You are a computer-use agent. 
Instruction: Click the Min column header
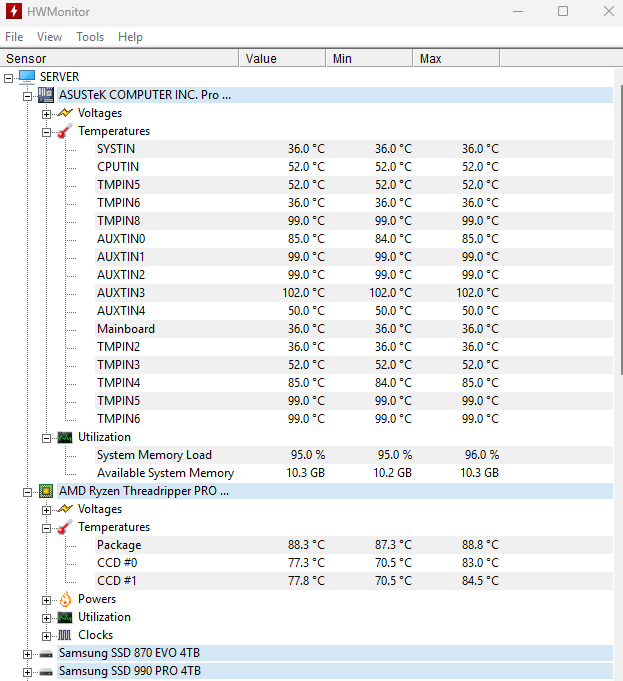369,59
